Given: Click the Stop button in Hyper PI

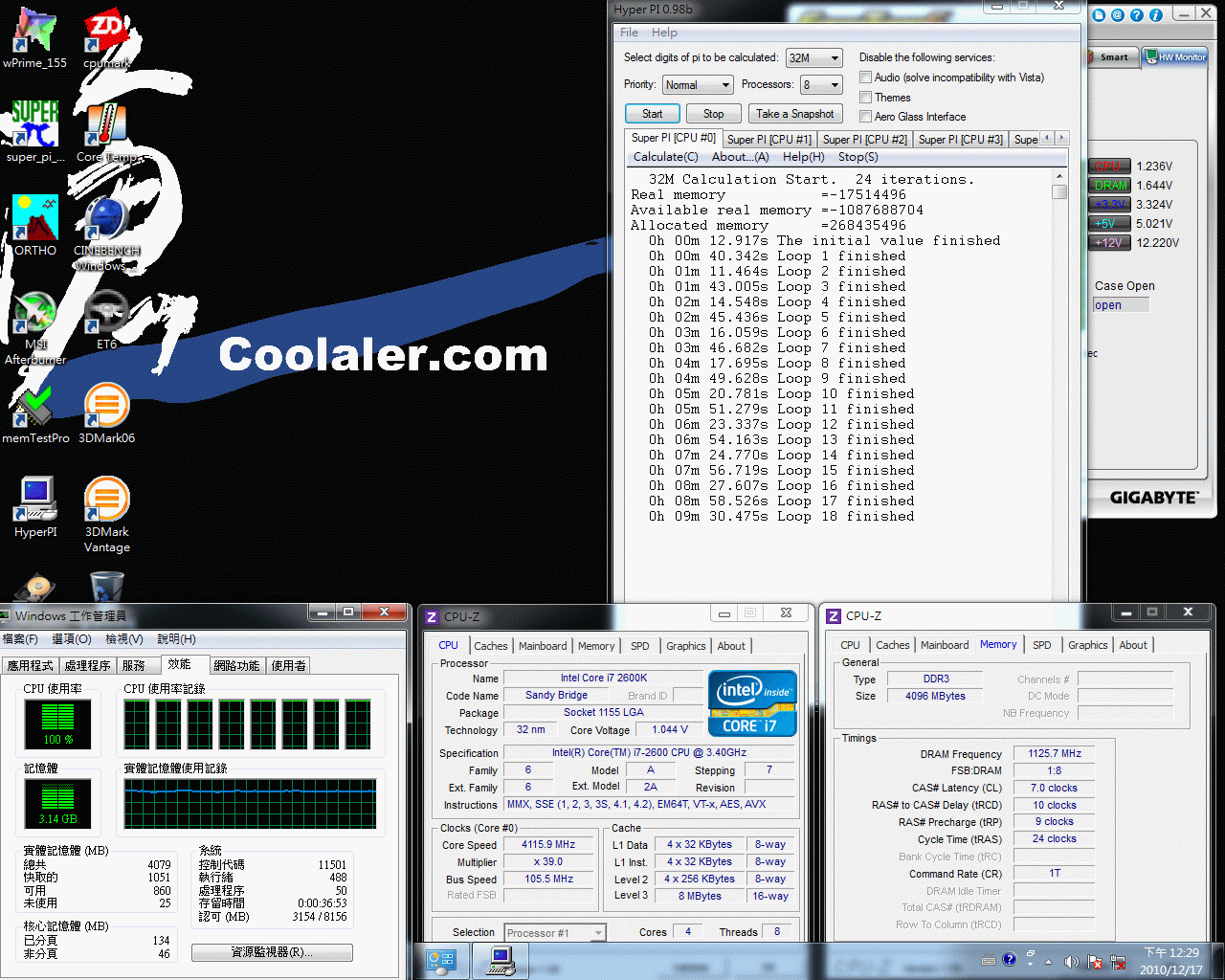Looking at the screenshot, I should click(713, 113).
